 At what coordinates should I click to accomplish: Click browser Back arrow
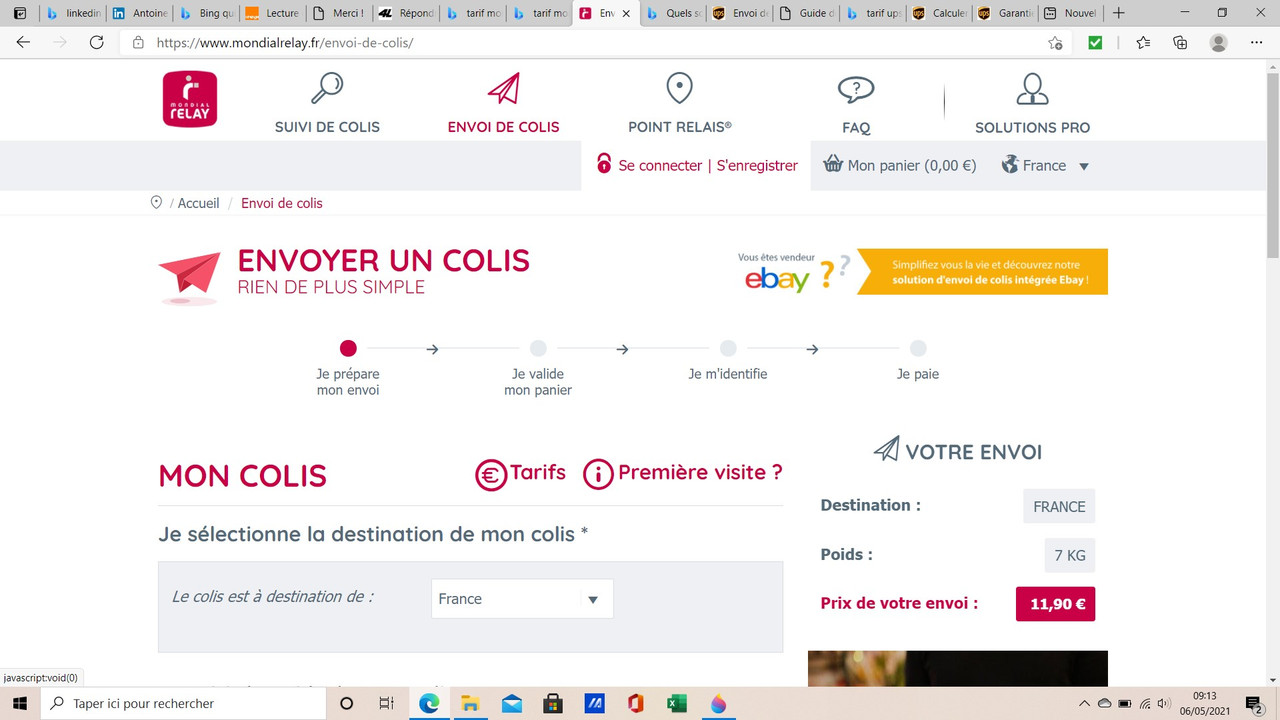[x=24, y=42]
